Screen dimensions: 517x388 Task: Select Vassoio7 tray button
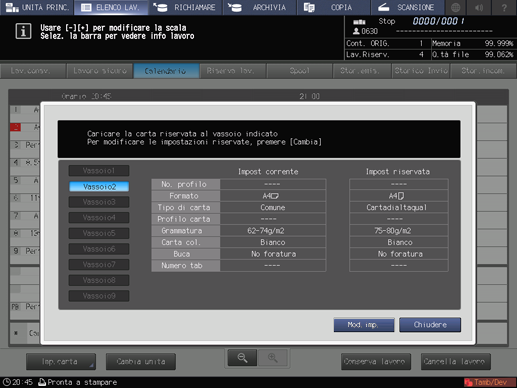click(99, 265)
